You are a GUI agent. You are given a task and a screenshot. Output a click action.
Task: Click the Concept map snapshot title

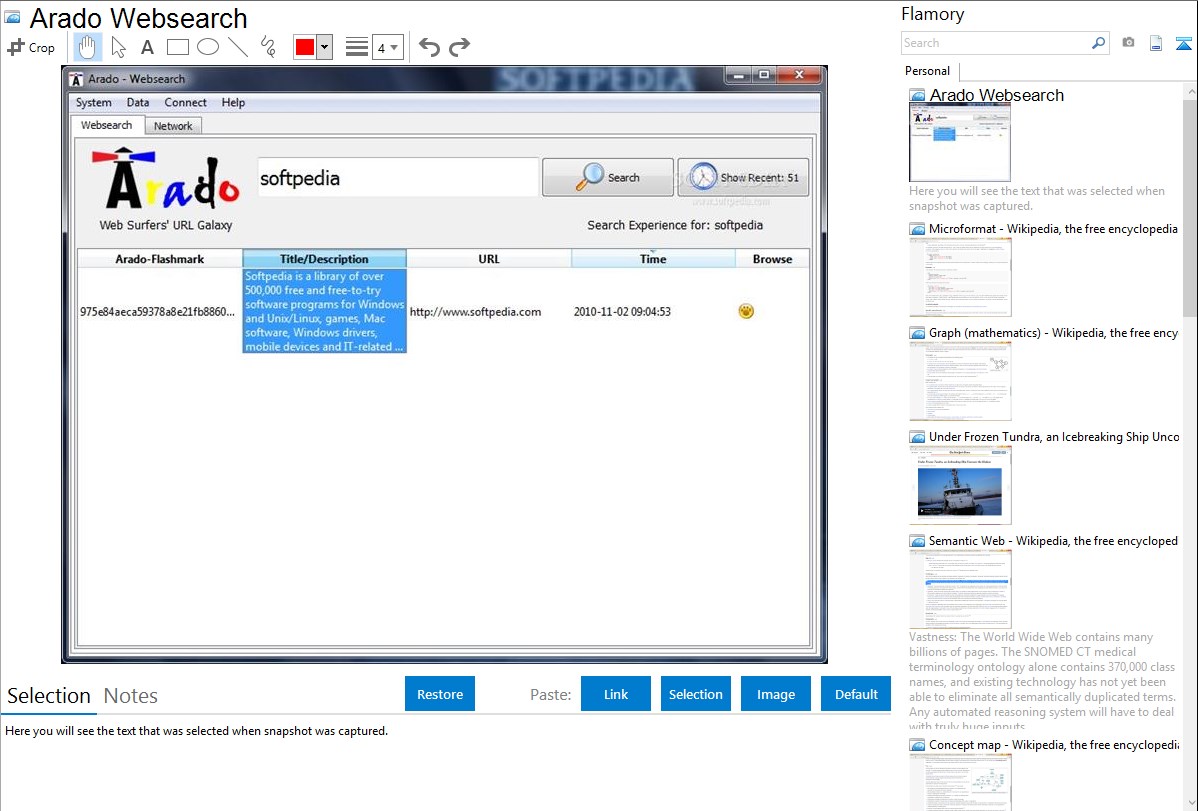[x=1053, y=744]
